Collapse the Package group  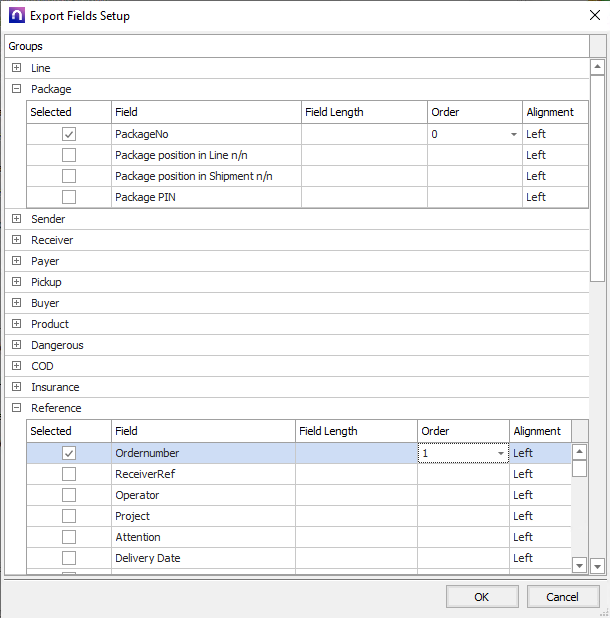[16, 89]
